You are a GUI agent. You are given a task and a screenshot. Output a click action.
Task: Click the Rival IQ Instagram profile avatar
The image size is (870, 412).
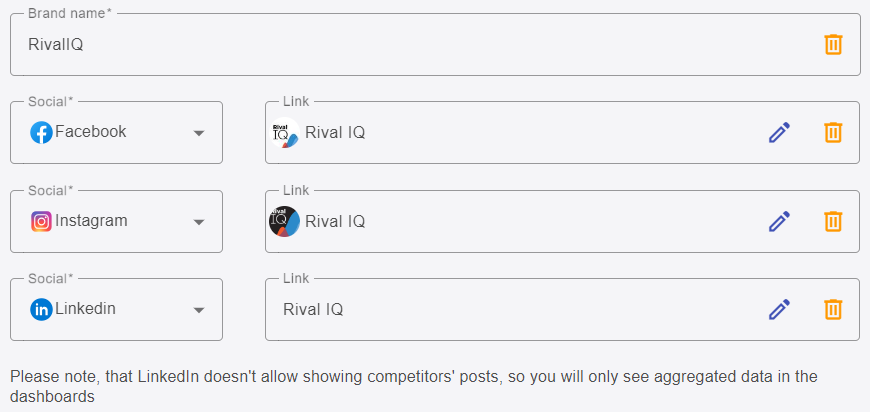coord(285,221)
